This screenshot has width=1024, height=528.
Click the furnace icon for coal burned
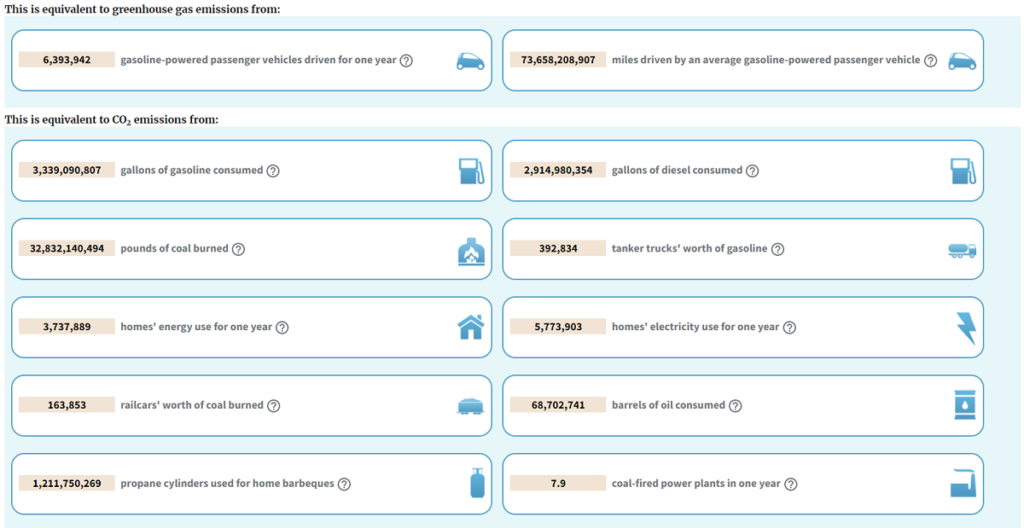tap(472, 252)
